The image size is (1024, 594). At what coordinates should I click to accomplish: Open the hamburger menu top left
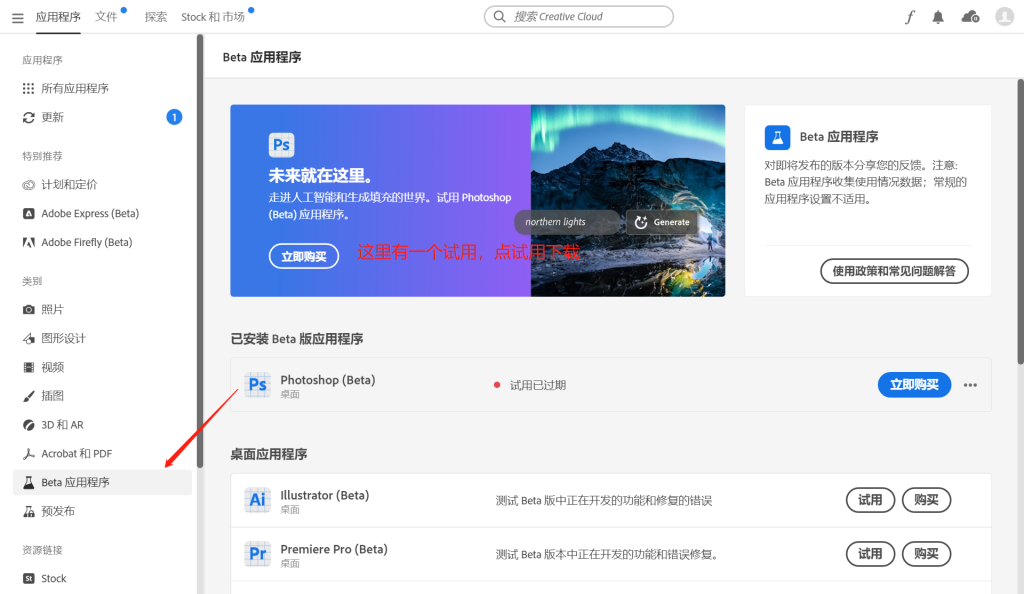[x=17, y=17]
